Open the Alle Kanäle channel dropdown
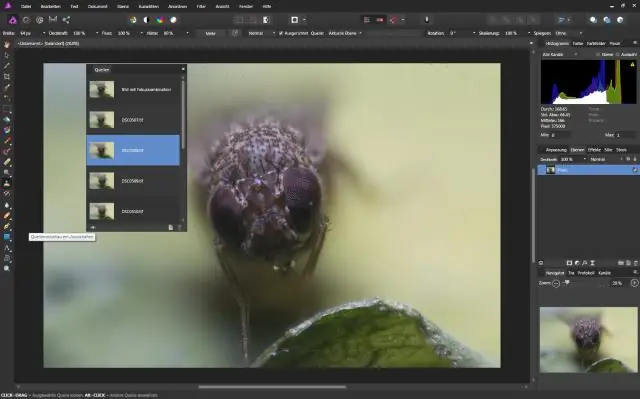The height and width of the screenshot is (399, 640). [560, 54]
